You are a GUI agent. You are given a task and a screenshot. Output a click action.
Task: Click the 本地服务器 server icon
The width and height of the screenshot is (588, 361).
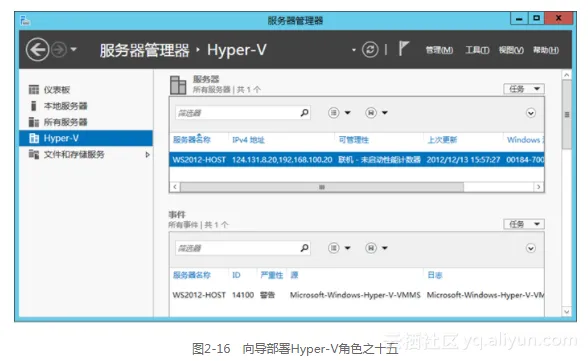tap(34, 106)
